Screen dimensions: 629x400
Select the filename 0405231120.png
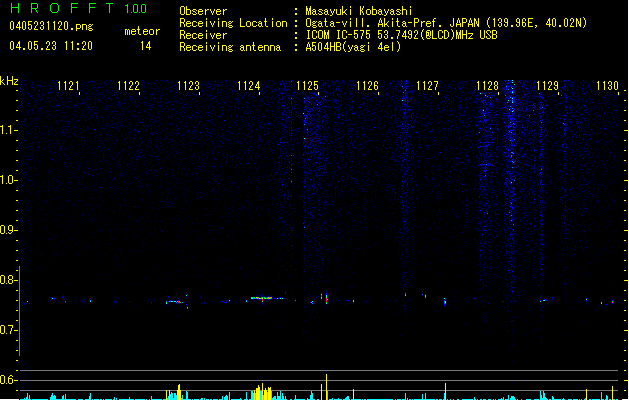pyautogui.click(x=51, y=26)
